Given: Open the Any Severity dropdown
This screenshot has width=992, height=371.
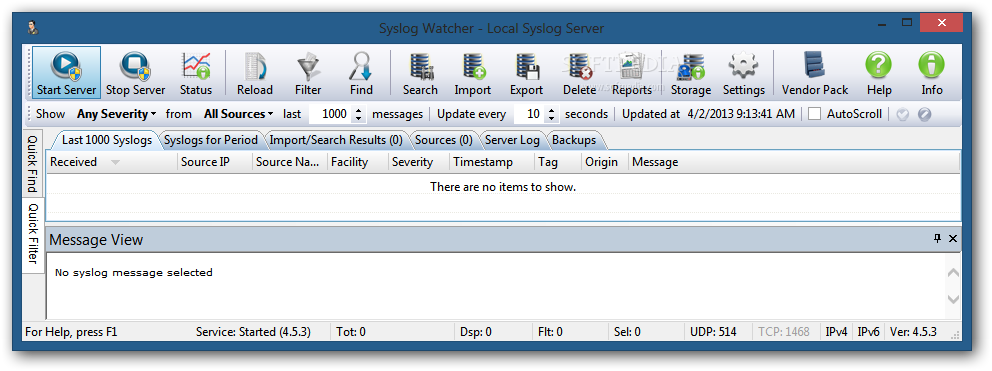Looking at the screenshot, I should click(116, 115).
